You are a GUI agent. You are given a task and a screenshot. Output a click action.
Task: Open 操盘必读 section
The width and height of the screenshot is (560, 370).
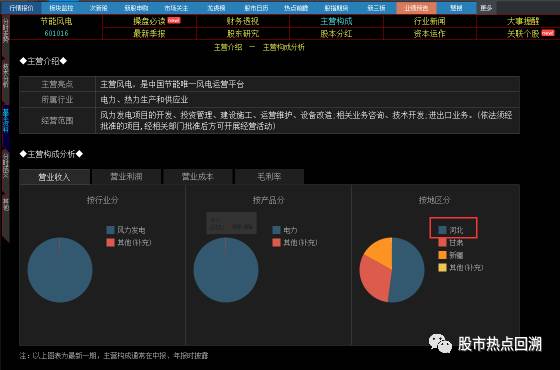point(149,21)
